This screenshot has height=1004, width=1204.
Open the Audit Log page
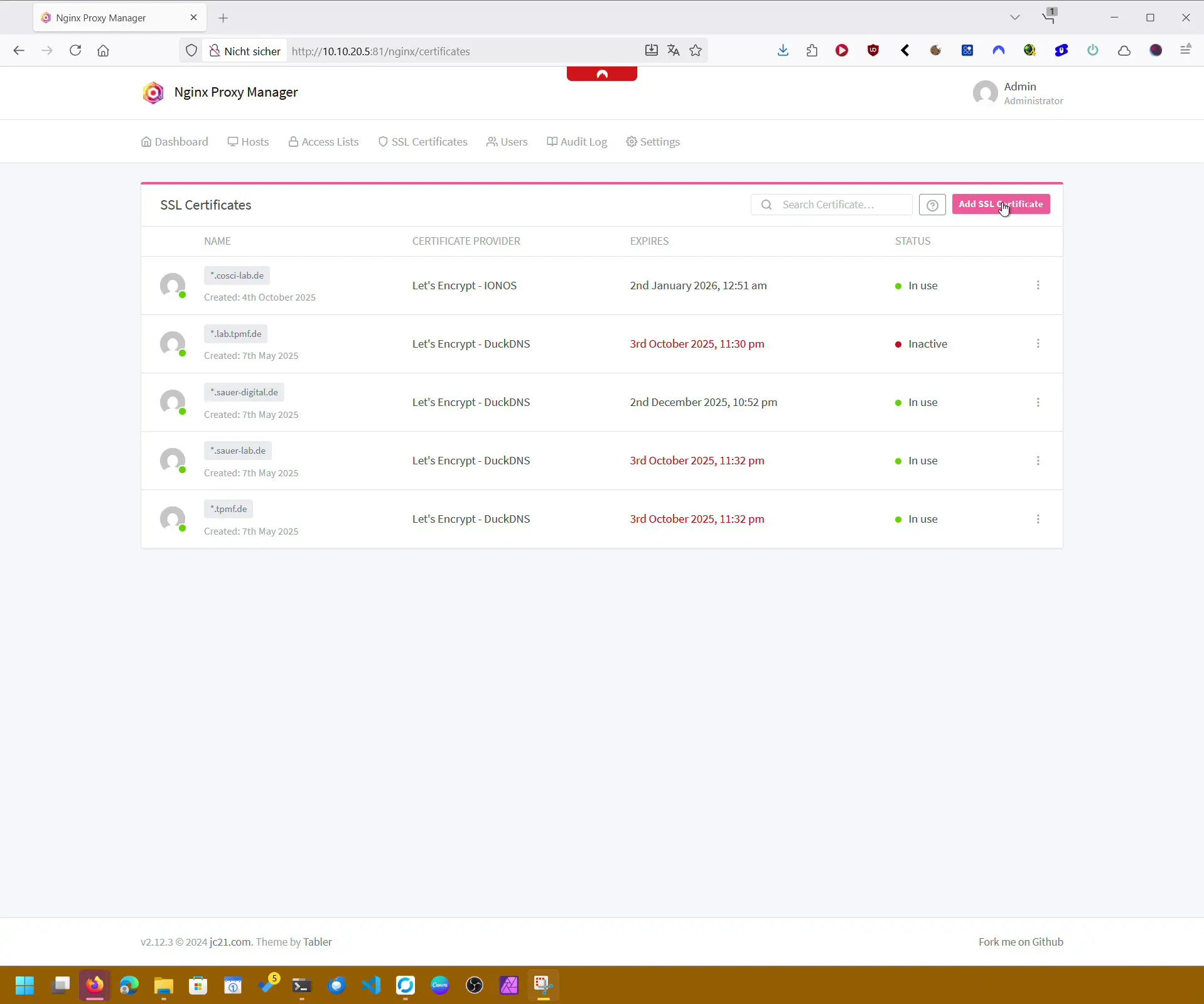coord(577,142)
